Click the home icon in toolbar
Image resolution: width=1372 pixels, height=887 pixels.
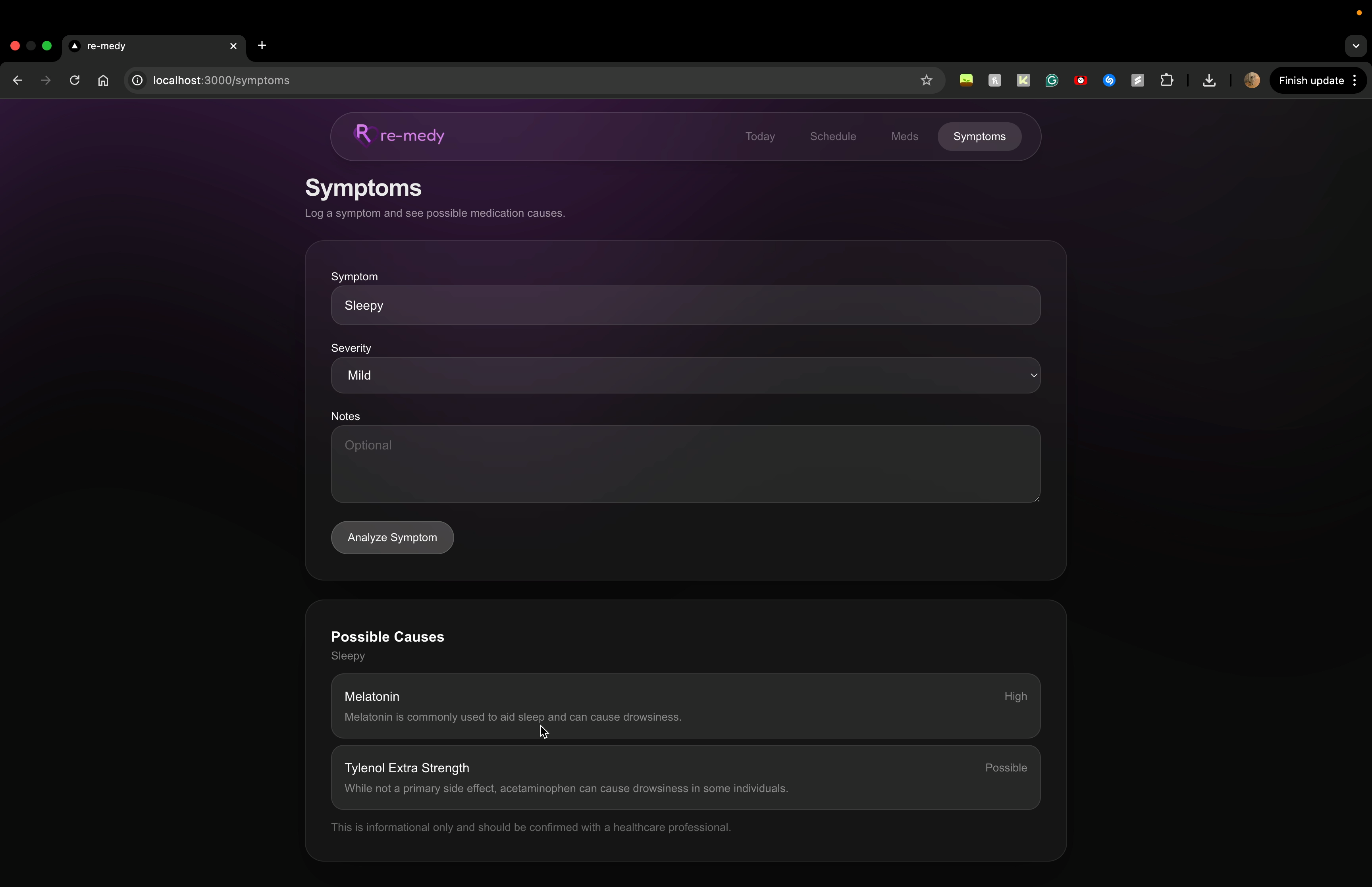pos(103,81)
